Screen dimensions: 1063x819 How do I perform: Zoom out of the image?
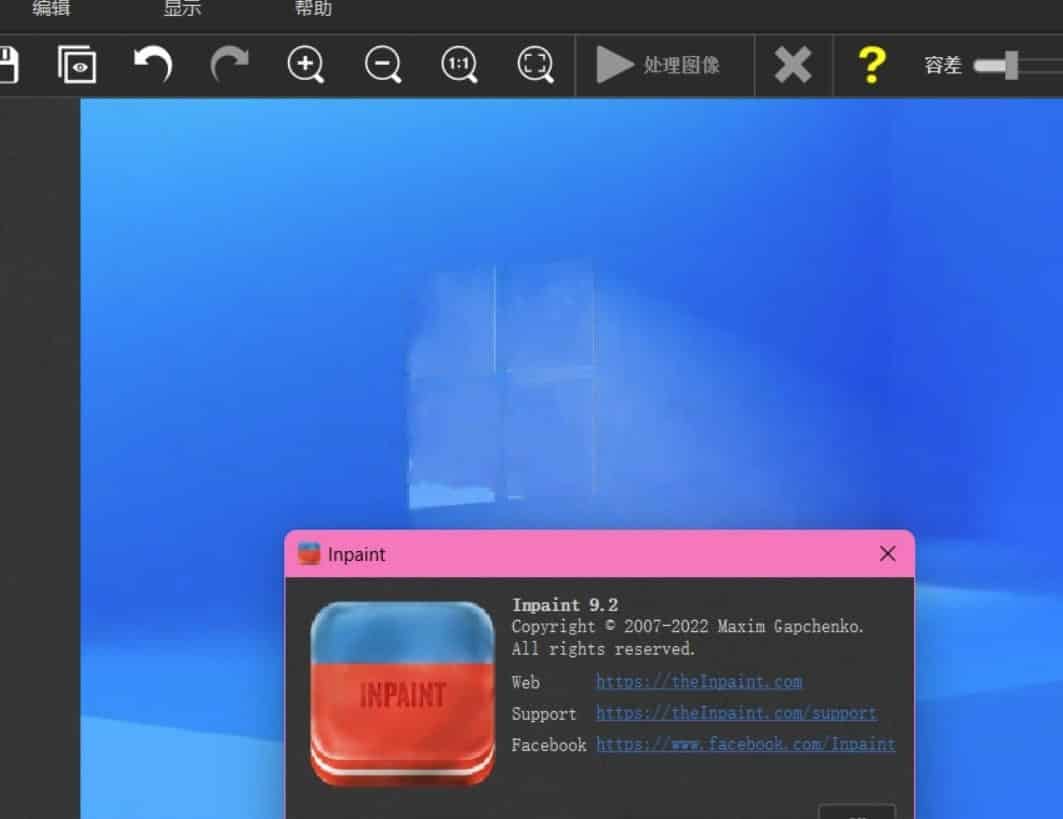pyautogui.click(x=382, y=64)
